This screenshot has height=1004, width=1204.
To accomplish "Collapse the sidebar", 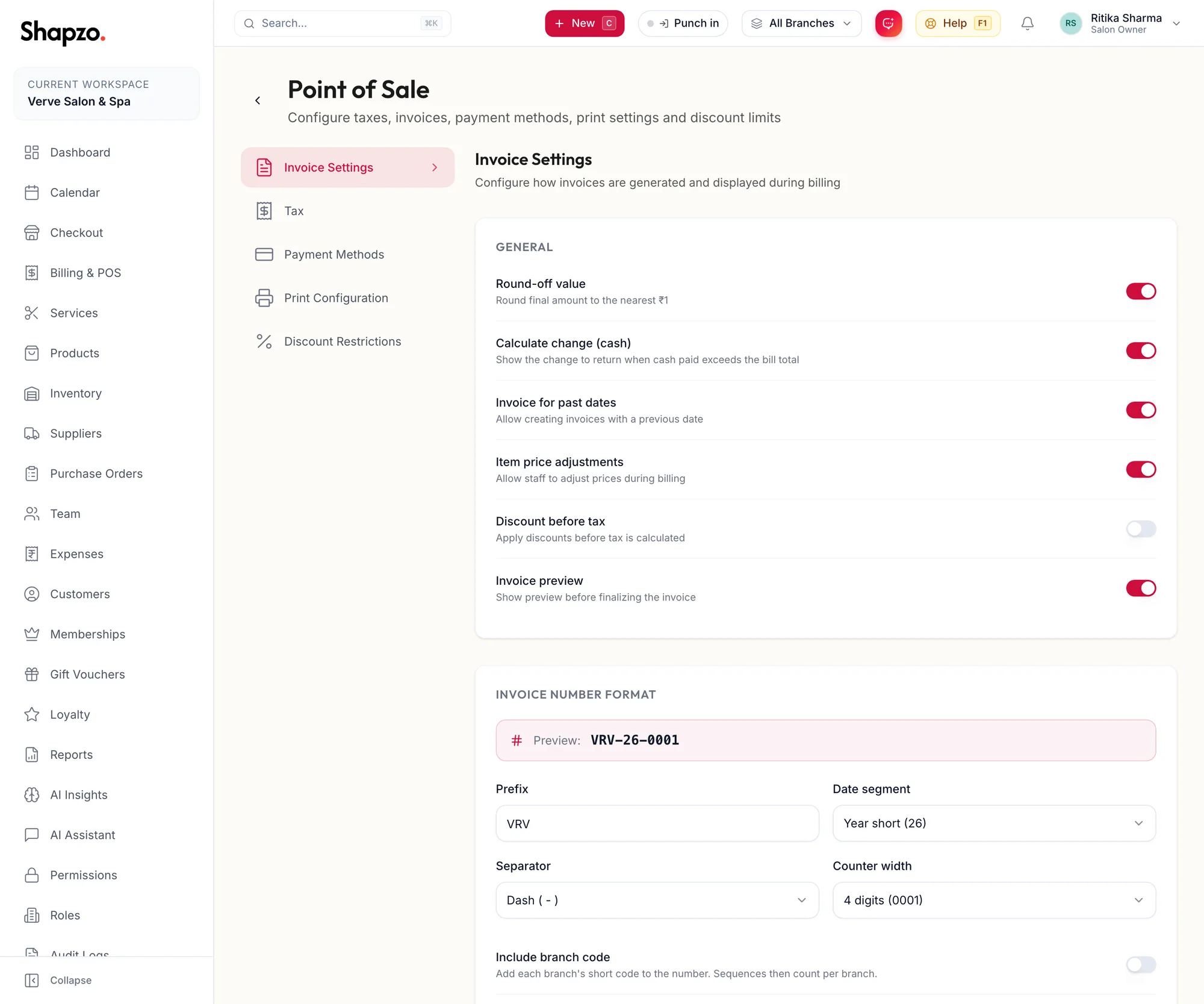I will click(x=58, y=981).
